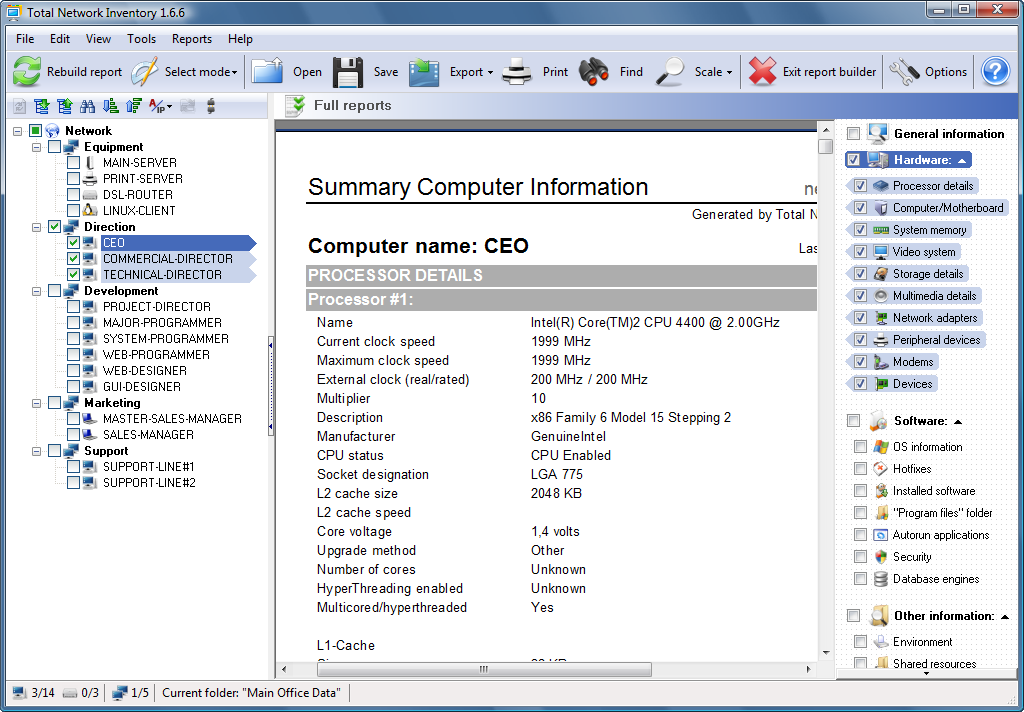Collapse the Support group in the tree
The image size is (1024, 712).
point(37,451)
